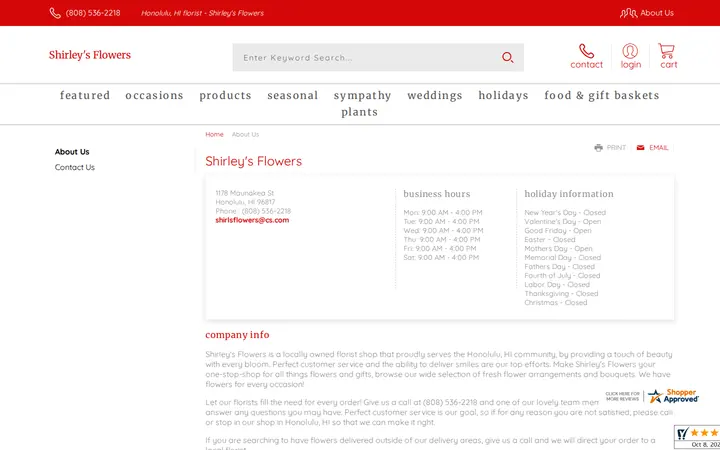Click the 'Shirley's Flowers' page heading
Image resolution: width=720 pixels, height=450 pixels.
pos(253,161)
